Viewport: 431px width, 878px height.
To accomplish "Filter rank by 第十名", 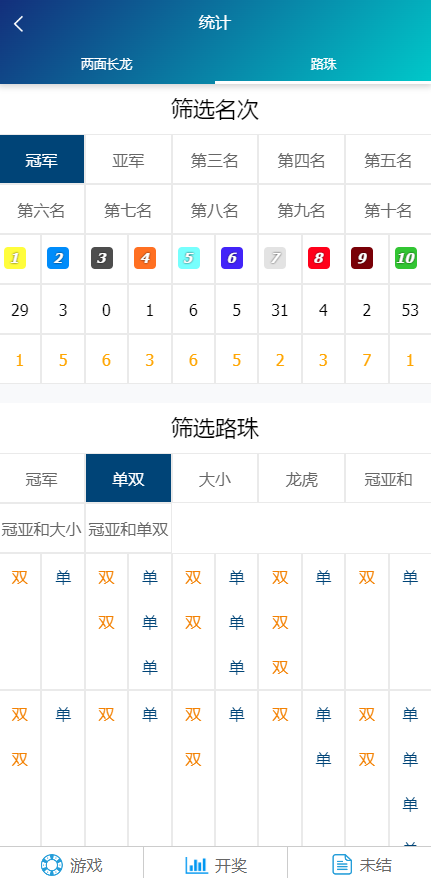I will (388, 211).
